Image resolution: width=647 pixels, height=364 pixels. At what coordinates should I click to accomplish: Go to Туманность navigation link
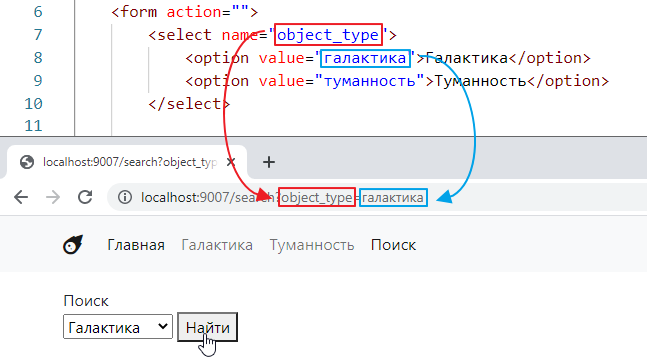[x=312, y=245]
